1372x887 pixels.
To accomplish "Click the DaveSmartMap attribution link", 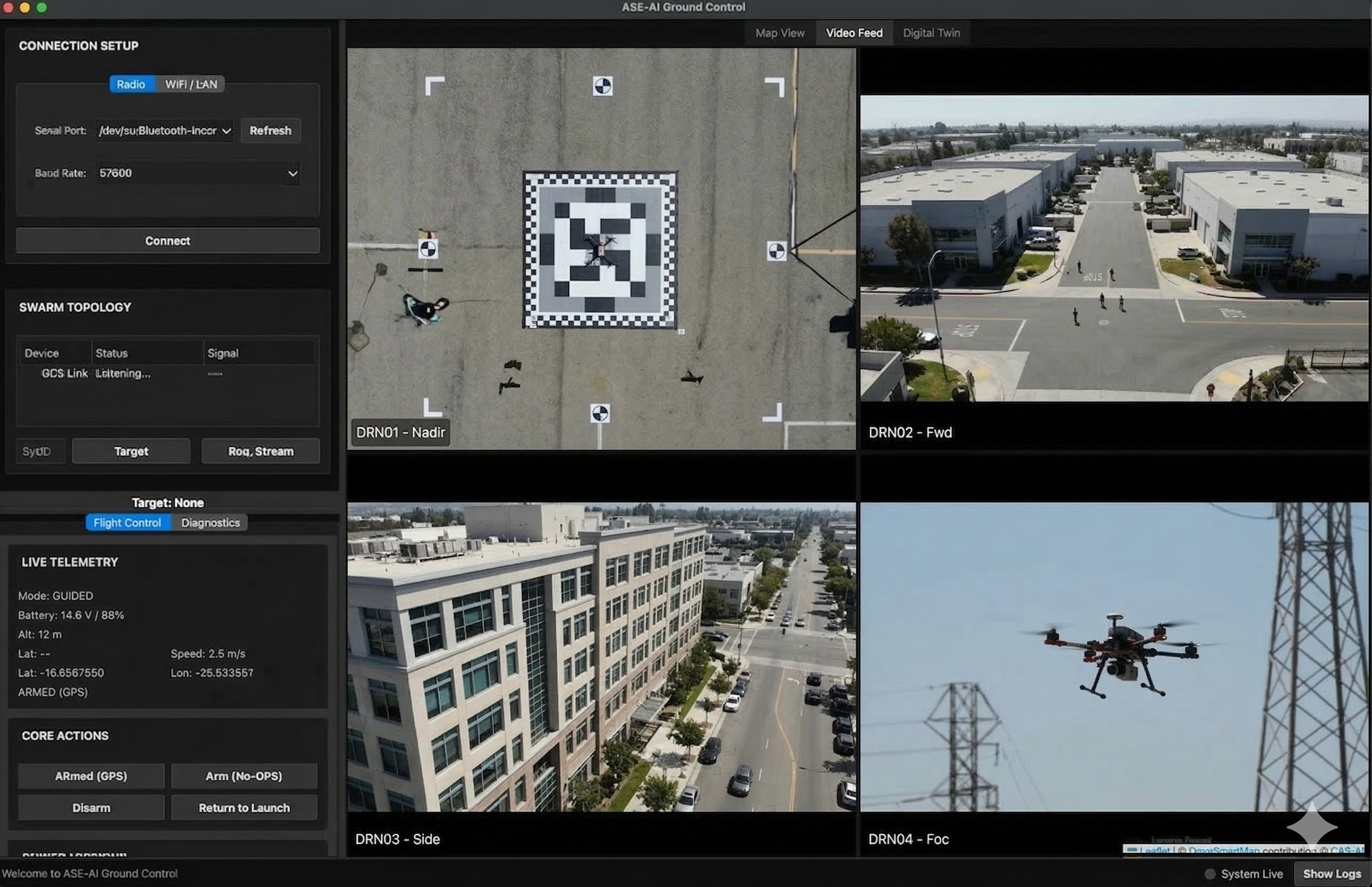I will coord(1227,851).
